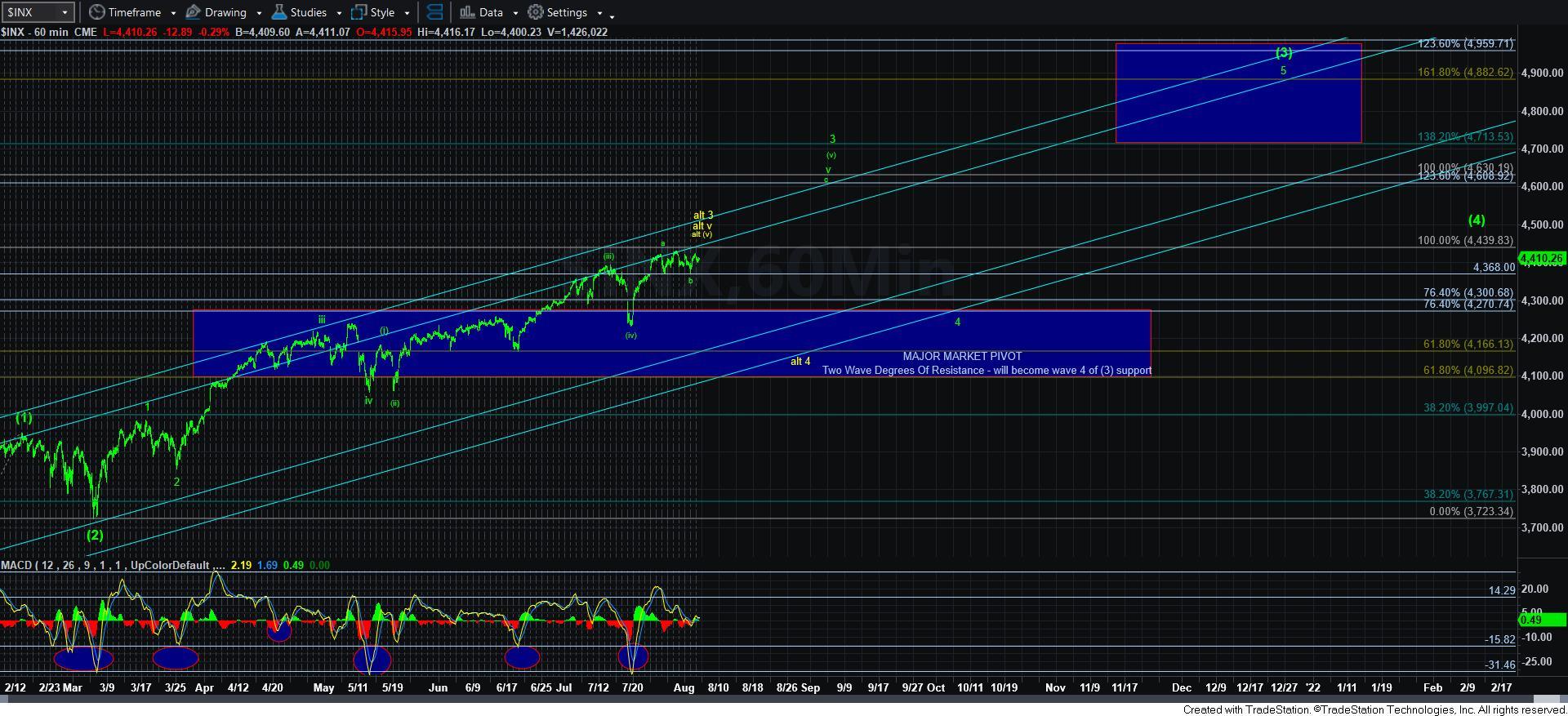Click the green (2) wave label

pos(95,535)
